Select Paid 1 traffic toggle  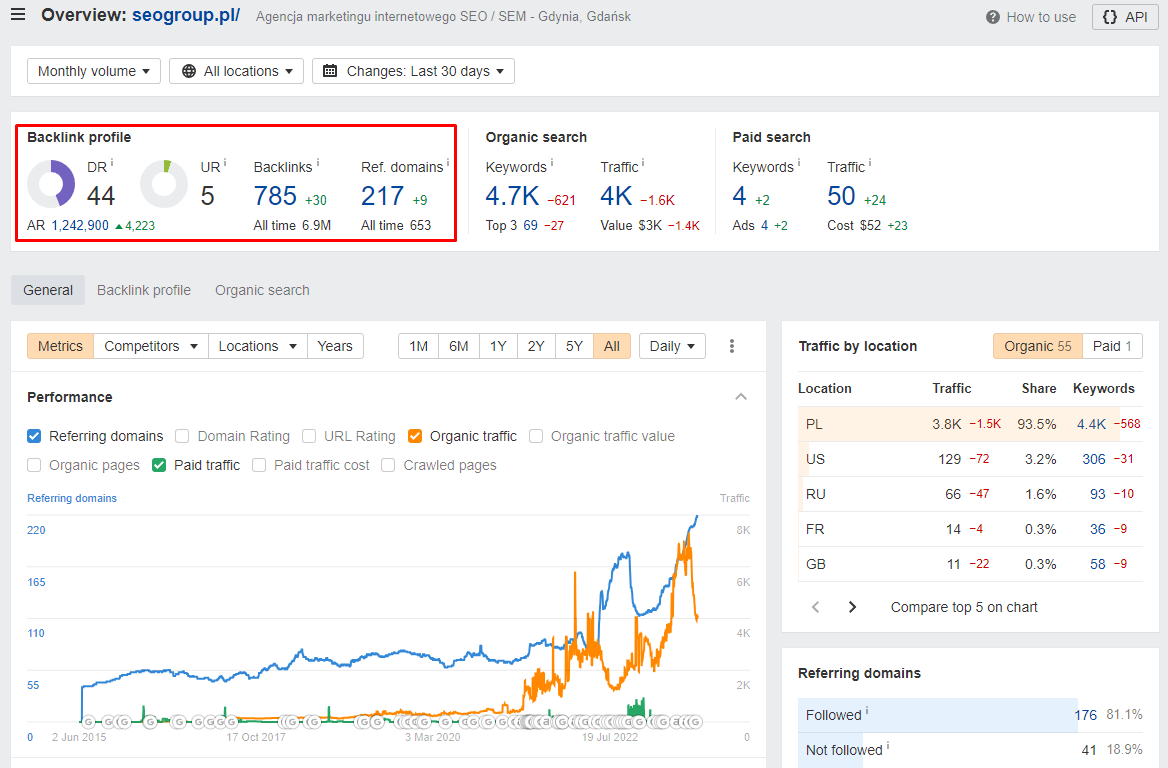(x=1112, y=346)
